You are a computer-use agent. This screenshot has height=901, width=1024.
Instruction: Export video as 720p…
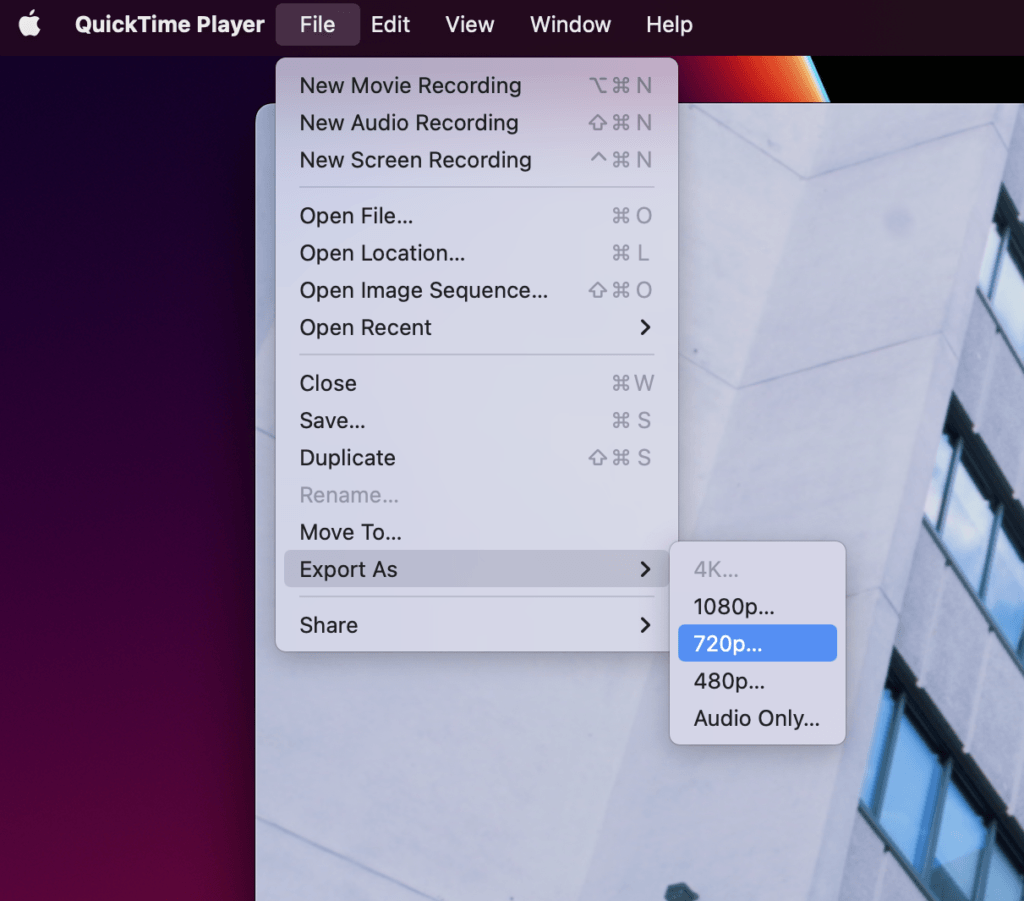(x=757, y=644)
